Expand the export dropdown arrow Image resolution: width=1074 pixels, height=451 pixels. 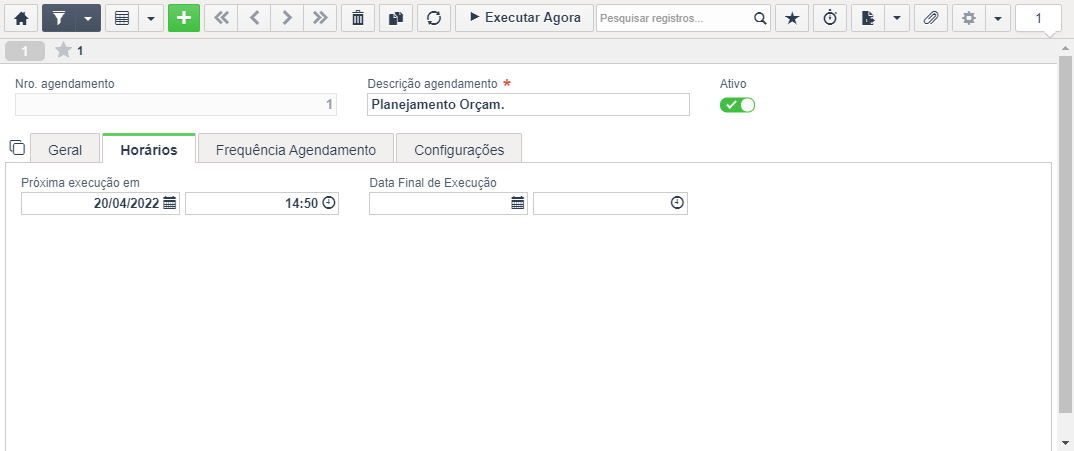coord(897,19)
